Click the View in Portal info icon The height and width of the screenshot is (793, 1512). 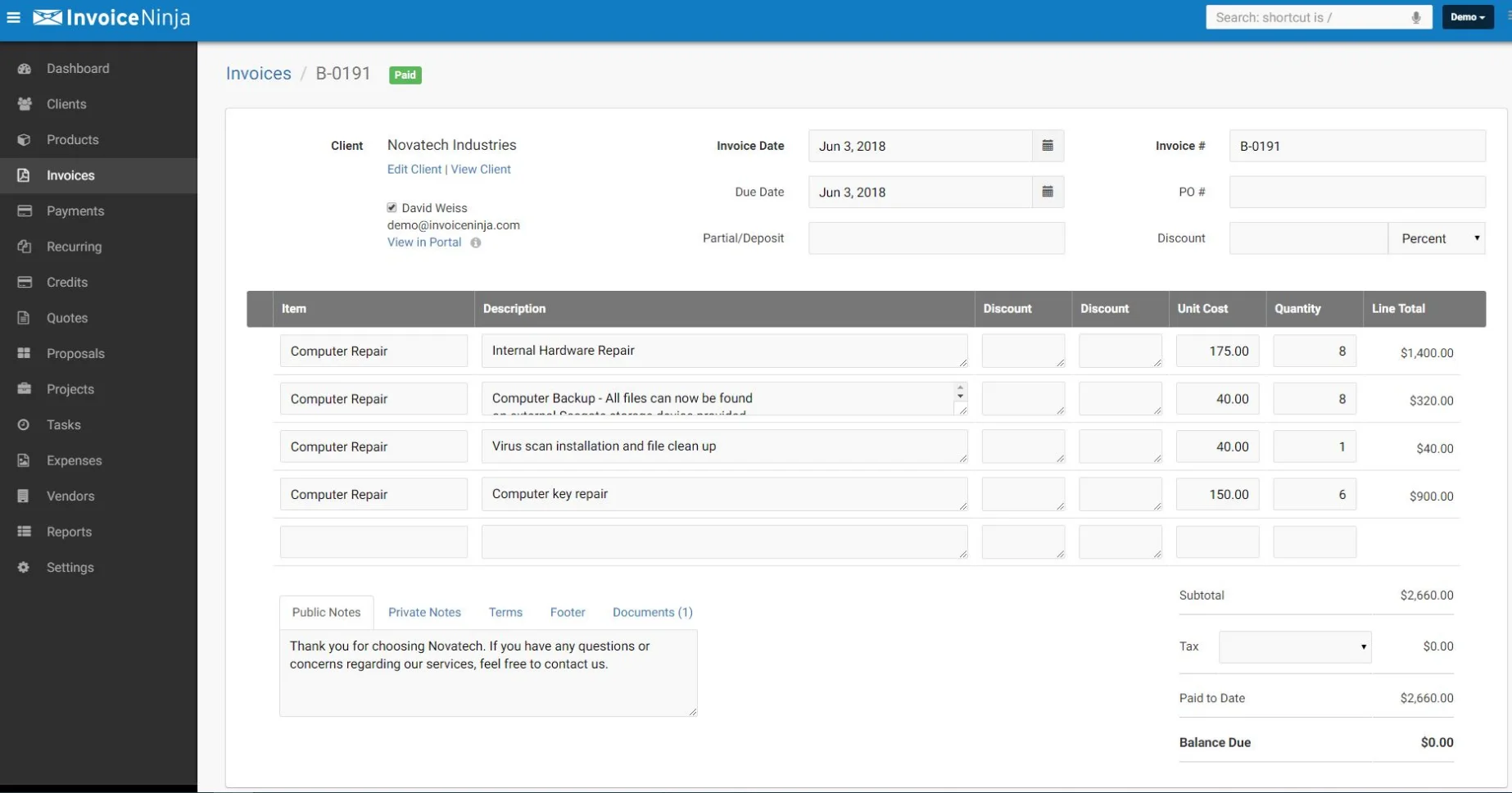coord(476,242)
